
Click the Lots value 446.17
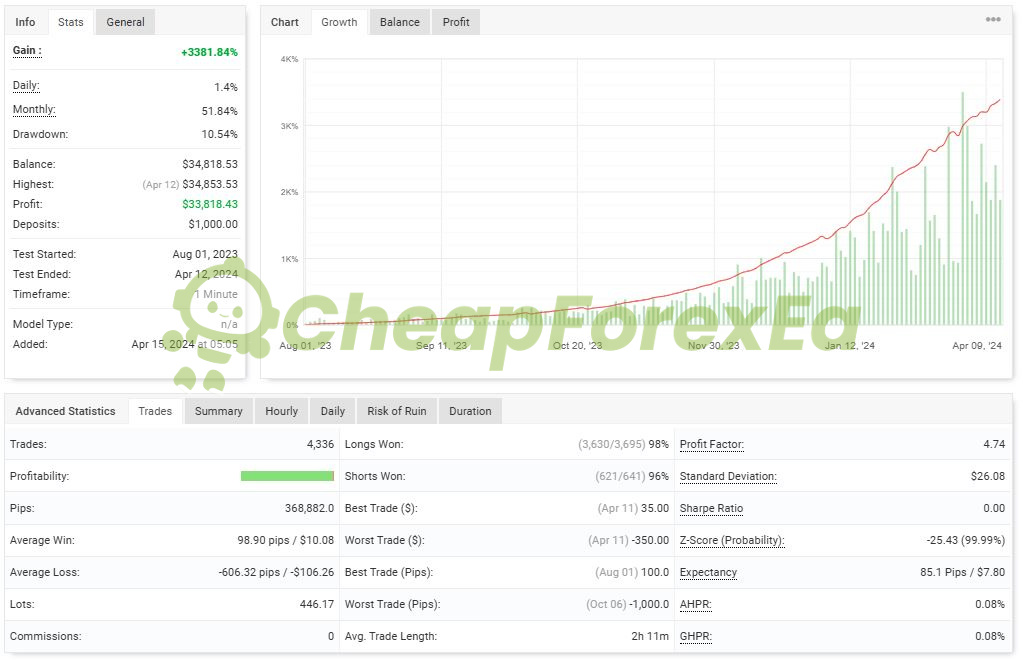point(317,604)
